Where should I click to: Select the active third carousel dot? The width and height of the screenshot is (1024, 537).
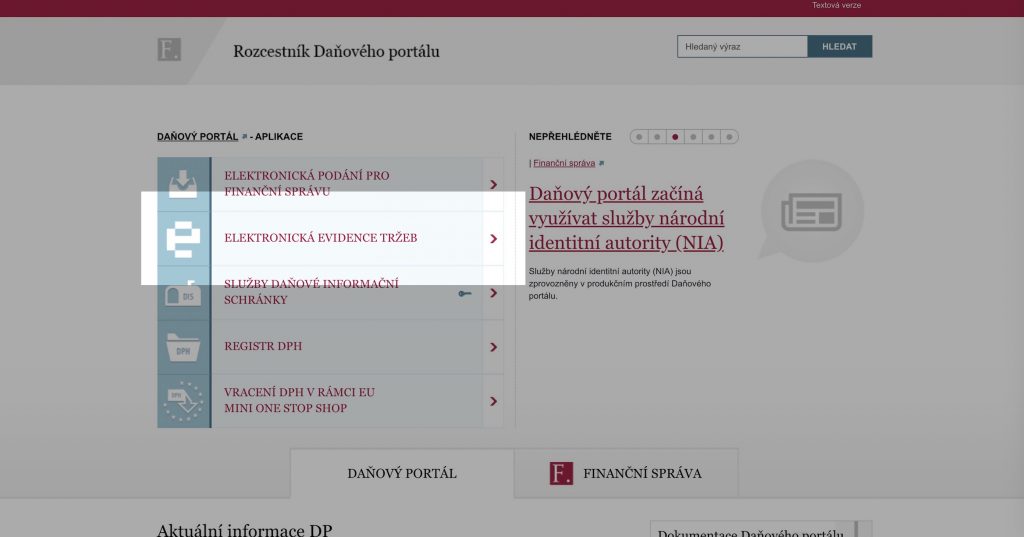[675, 137]
